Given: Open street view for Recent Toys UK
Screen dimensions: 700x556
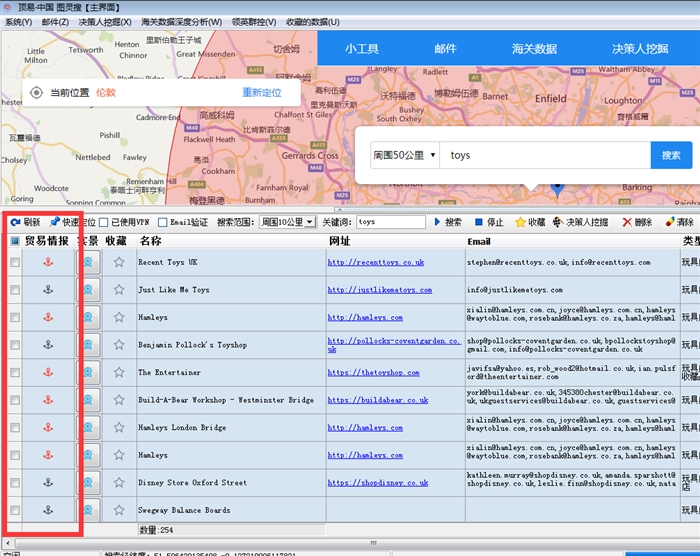Looking at the screenshot, I should 88,262.
